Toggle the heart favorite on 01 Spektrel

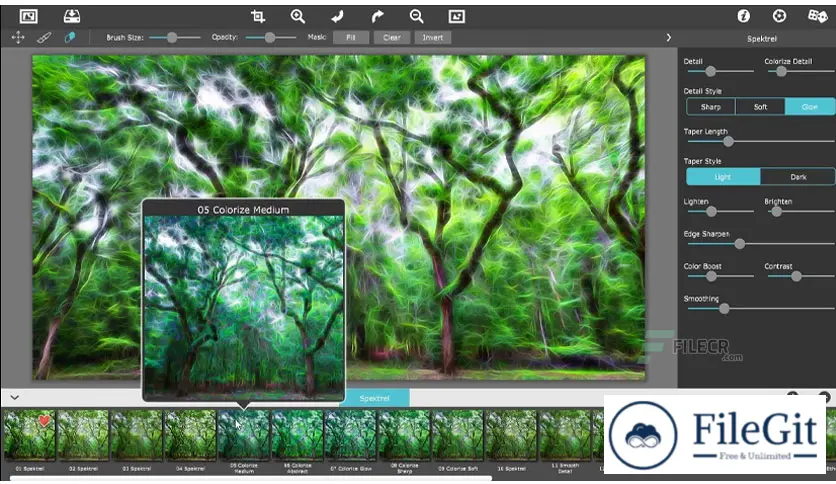click(x=44, y=421)
